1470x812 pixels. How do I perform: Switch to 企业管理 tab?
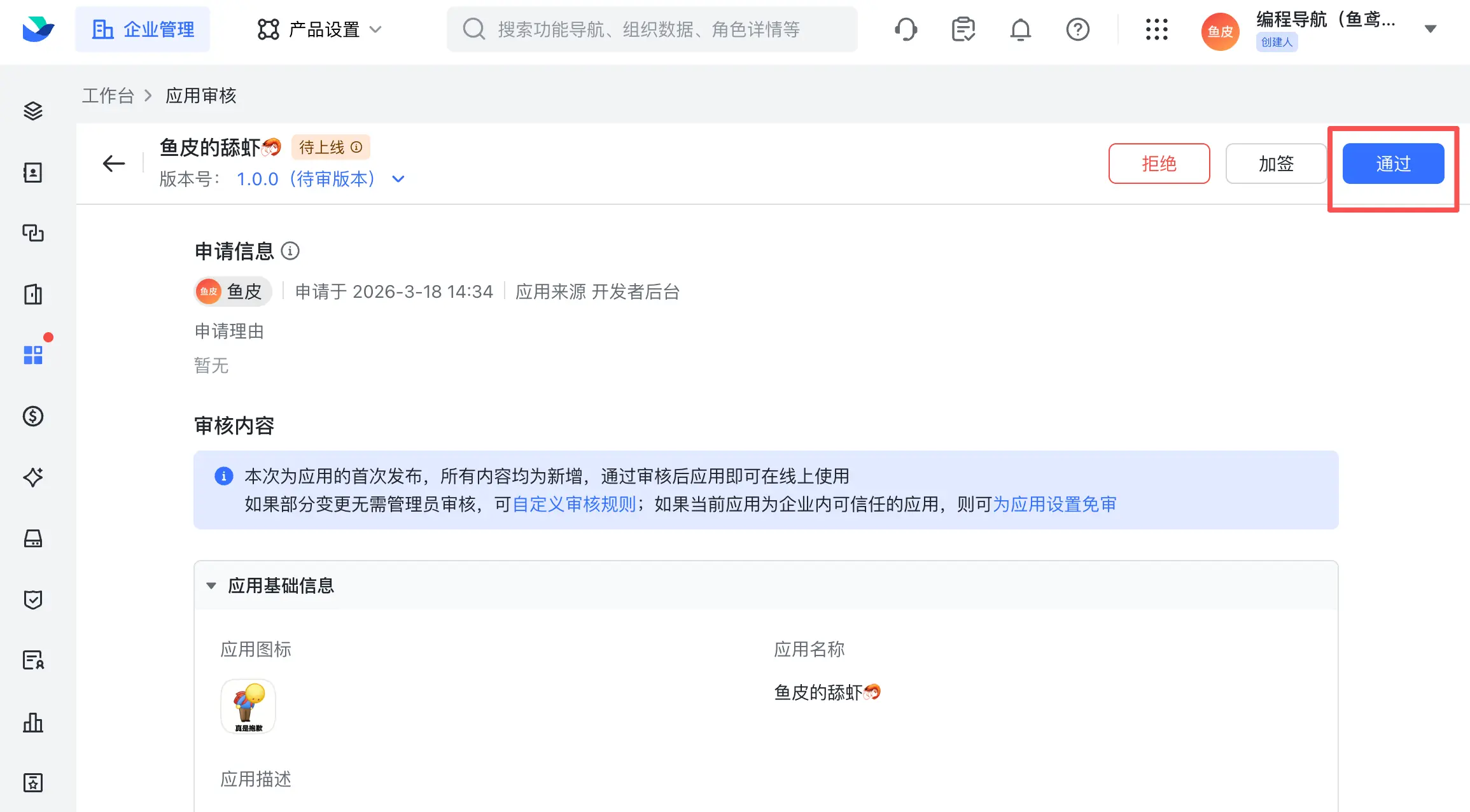[x=143, y=29]
